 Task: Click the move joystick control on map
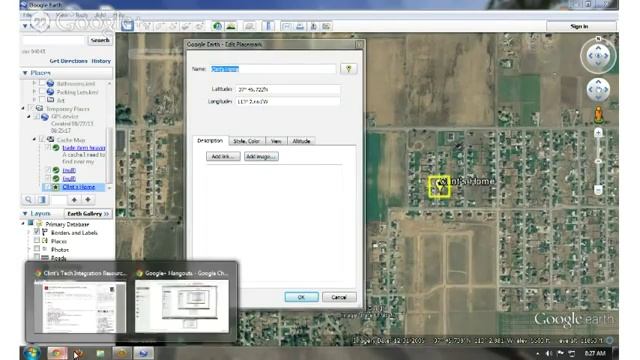point(598,89)
